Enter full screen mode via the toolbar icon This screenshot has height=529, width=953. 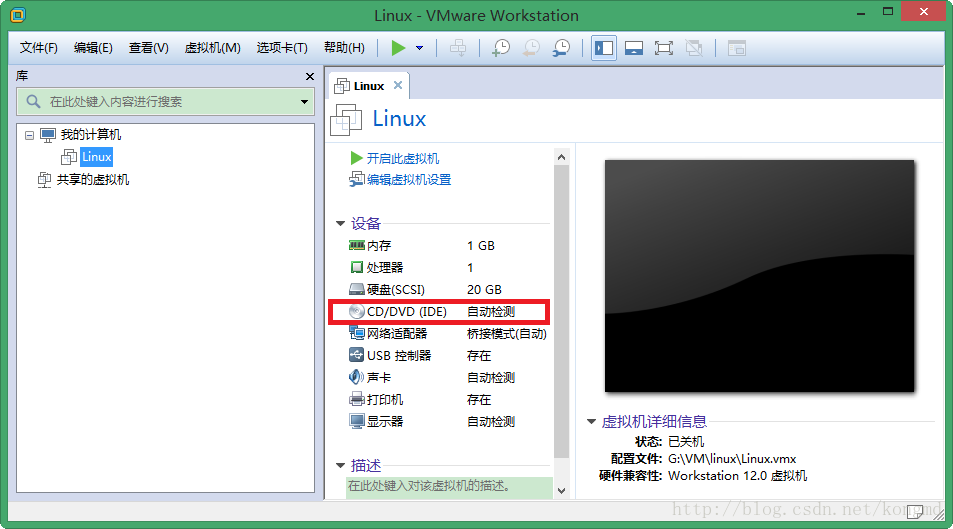664,48
